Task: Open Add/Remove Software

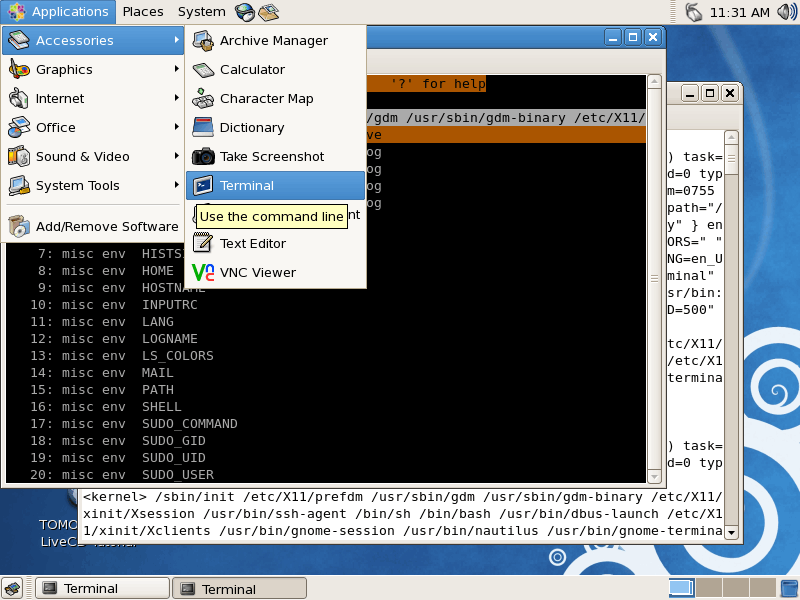Action: click(93, 227)
